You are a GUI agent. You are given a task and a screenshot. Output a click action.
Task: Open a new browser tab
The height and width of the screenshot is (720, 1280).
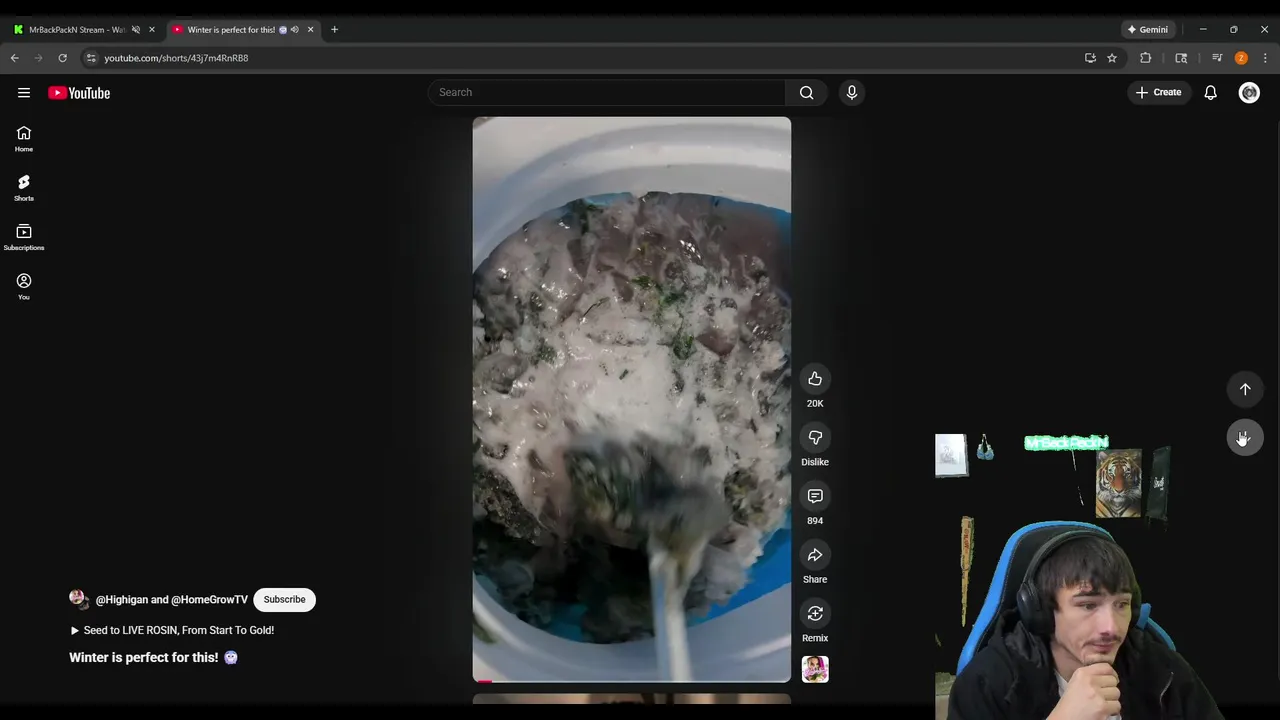pyautogui.click(x=334, y=30)
